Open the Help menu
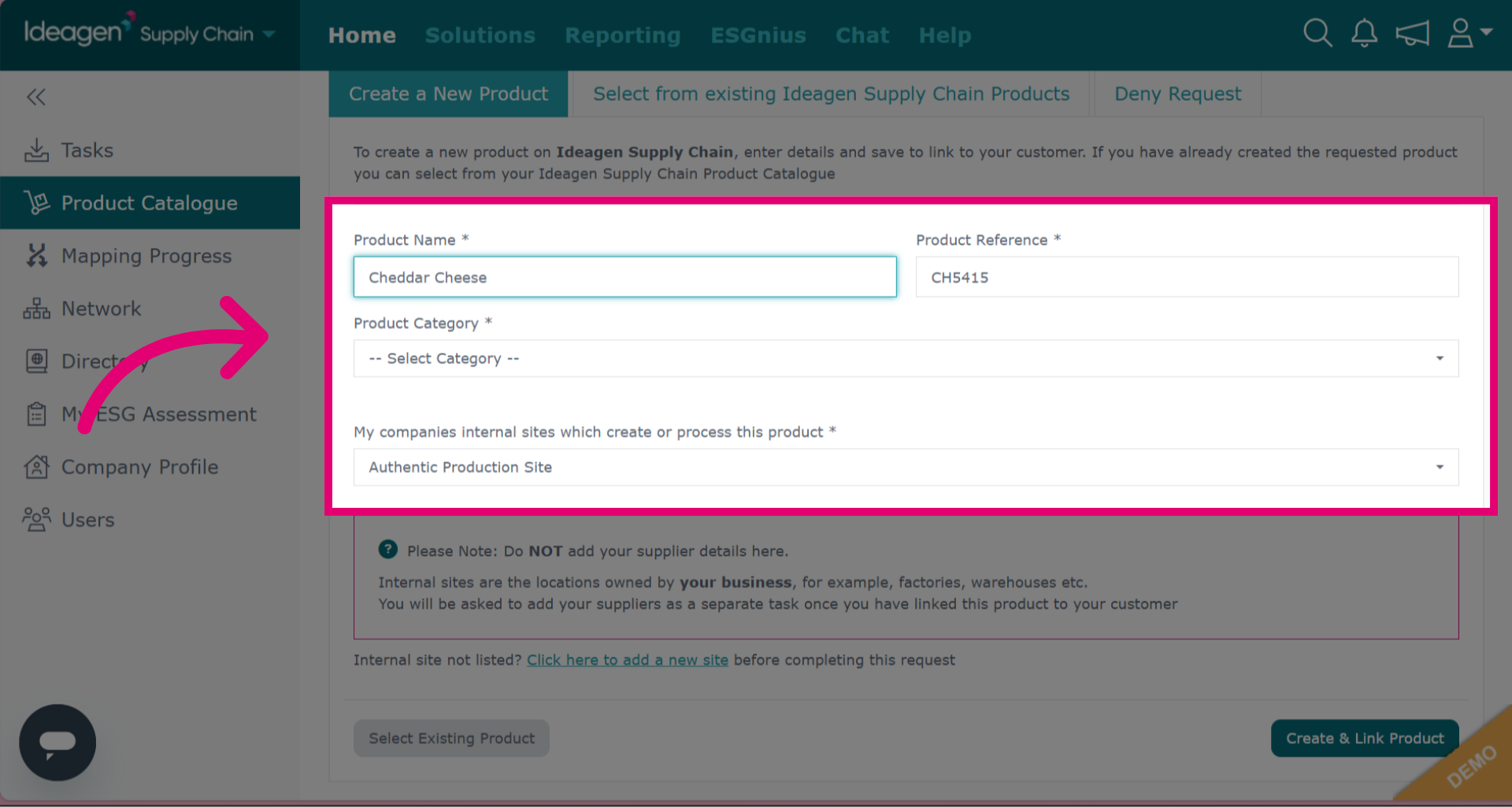 pos(945,35)
